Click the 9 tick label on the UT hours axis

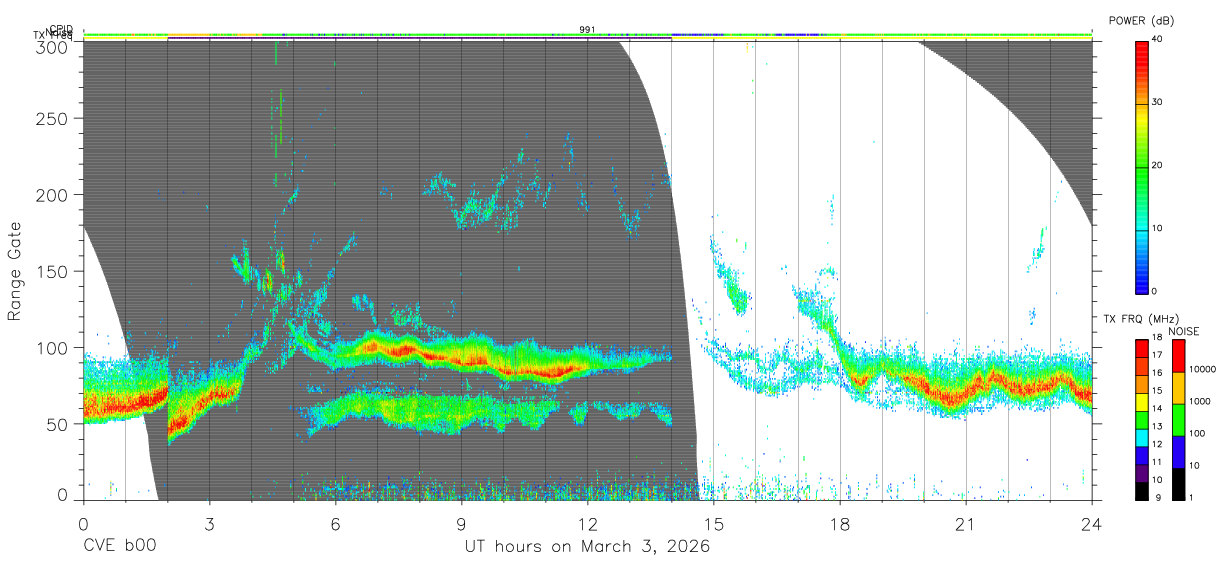461,524
